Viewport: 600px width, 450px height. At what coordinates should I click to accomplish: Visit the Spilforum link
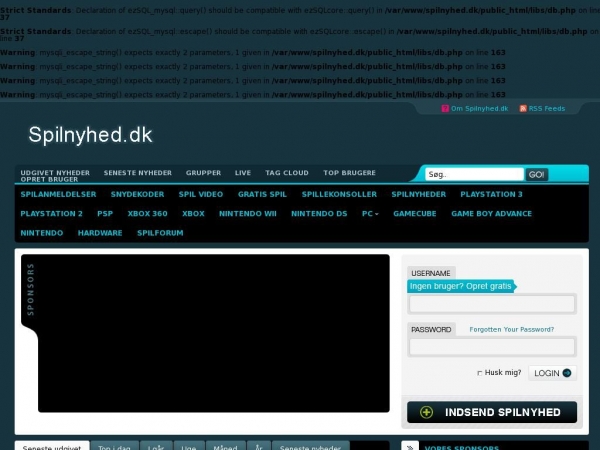(160, 233)
